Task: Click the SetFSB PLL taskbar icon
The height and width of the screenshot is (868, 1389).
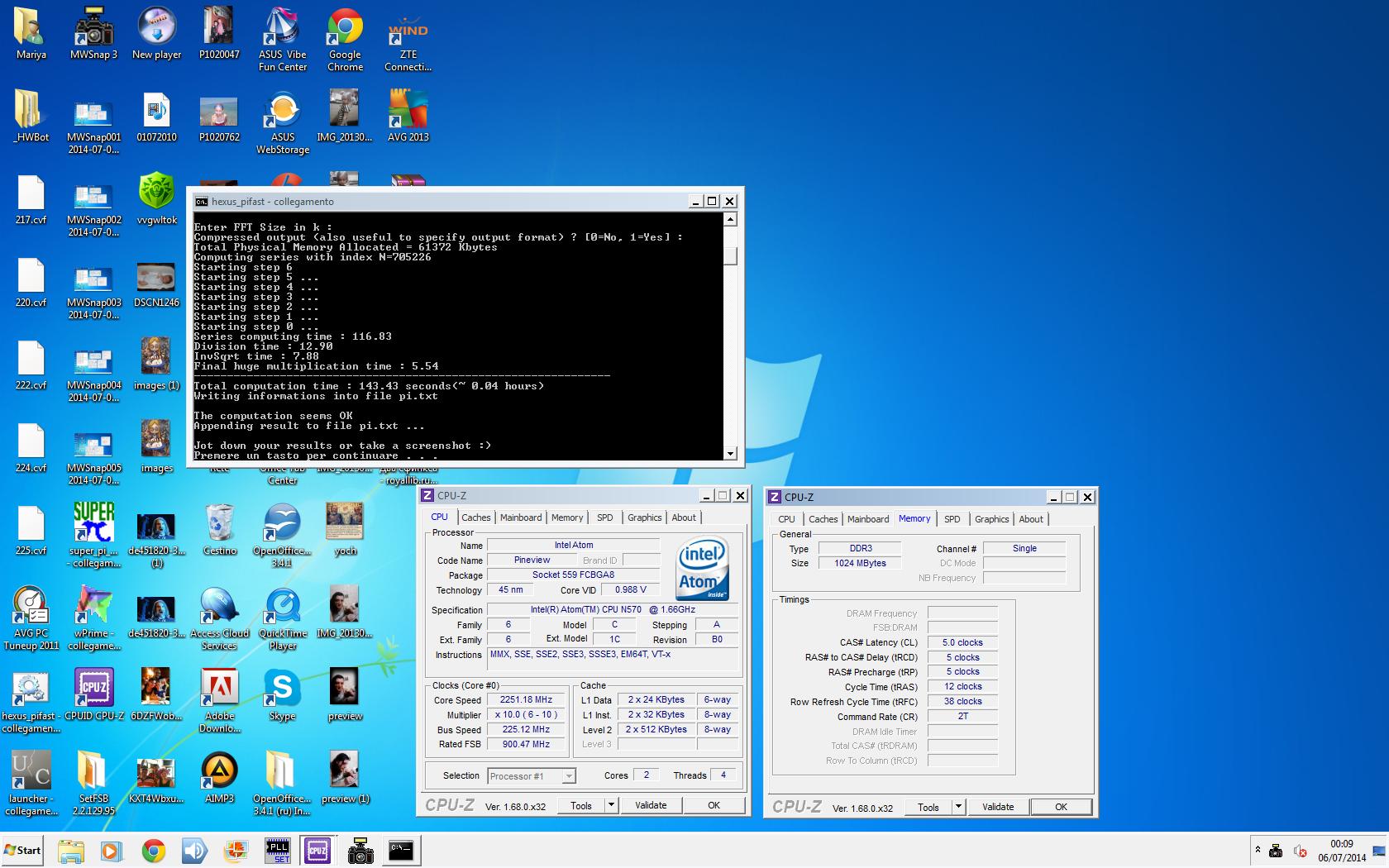Action: [277, 851]
